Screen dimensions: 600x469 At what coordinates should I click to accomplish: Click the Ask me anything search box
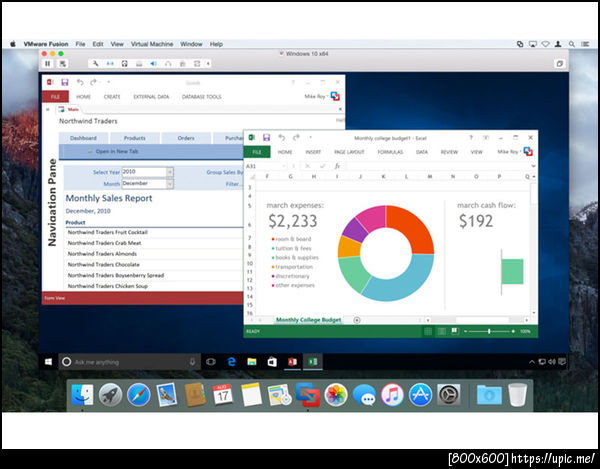point(130,362)
